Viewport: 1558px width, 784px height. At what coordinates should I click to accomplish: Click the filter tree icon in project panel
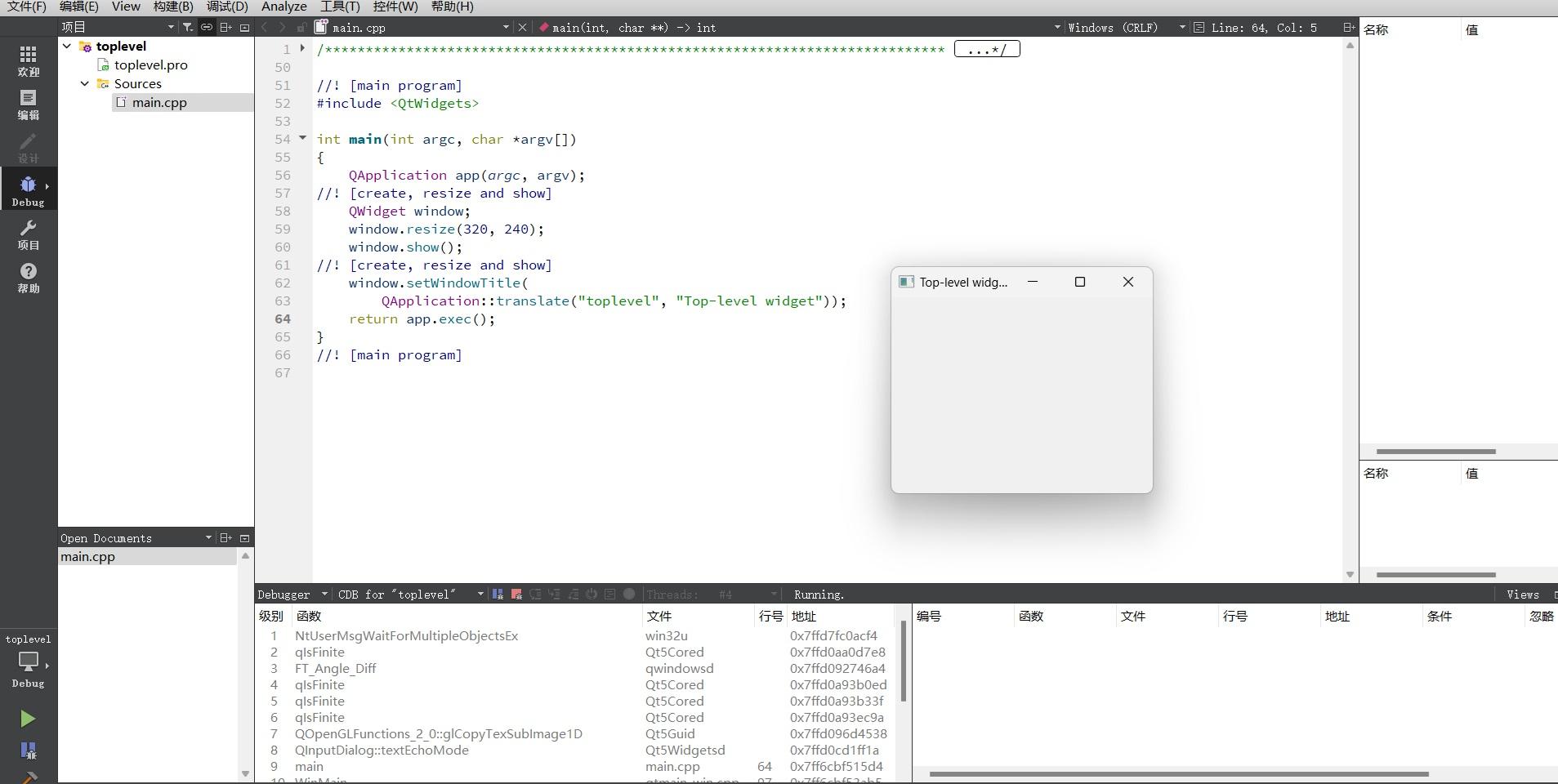pos(188,27)
